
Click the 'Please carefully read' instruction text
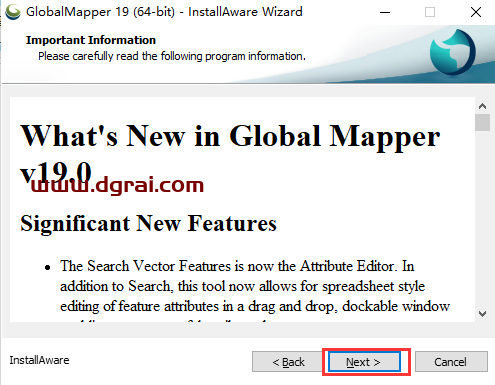tap(172, 56)
